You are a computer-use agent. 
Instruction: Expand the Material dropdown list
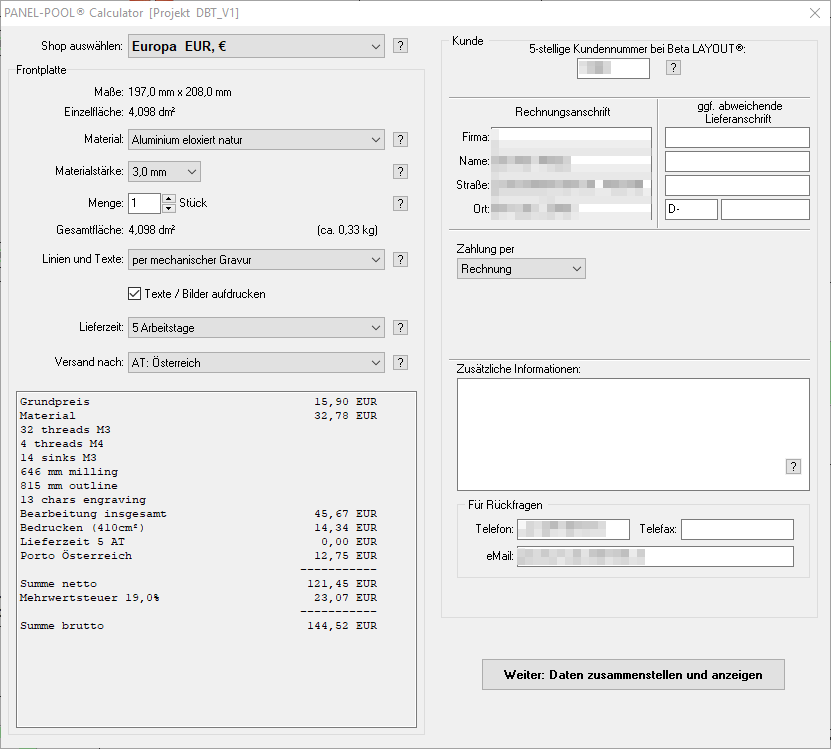click(256, 140)
